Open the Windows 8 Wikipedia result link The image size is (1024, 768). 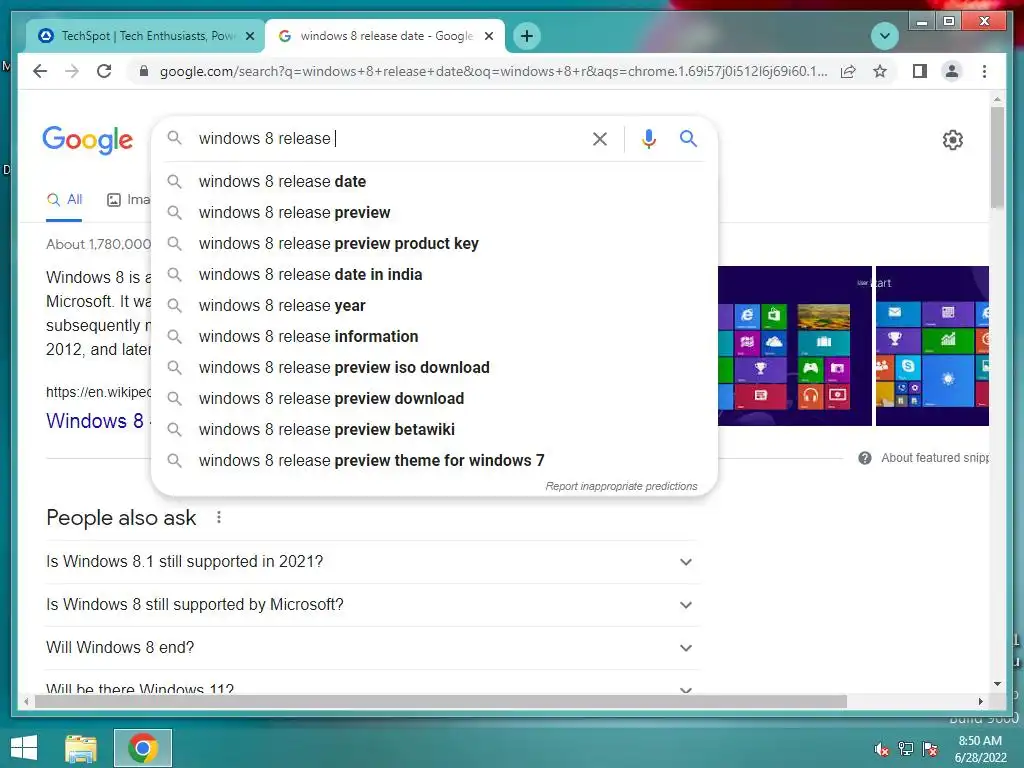pos(95,421)
